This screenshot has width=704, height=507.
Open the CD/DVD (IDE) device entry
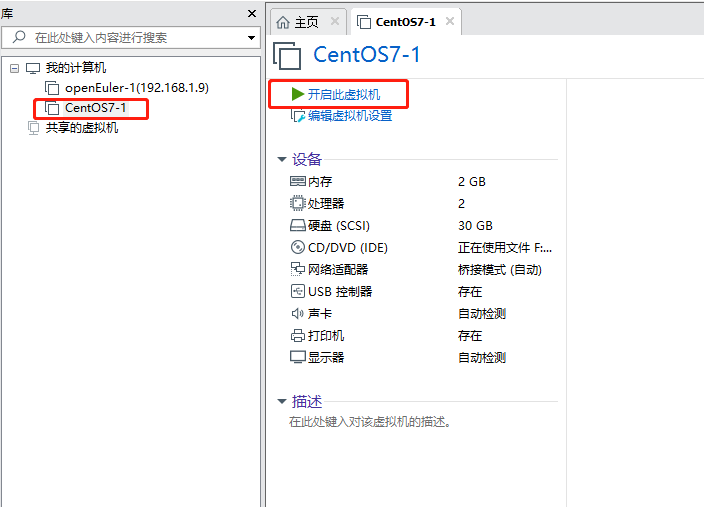(x=348, y=247)
